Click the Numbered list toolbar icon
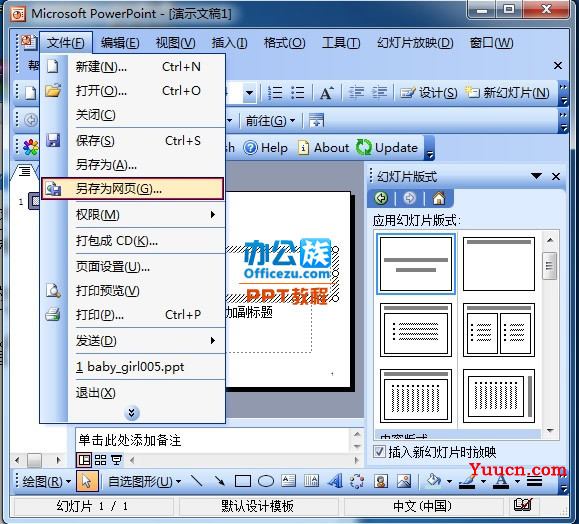Viewport: 579px width, 524px height. tap(275, 93)
